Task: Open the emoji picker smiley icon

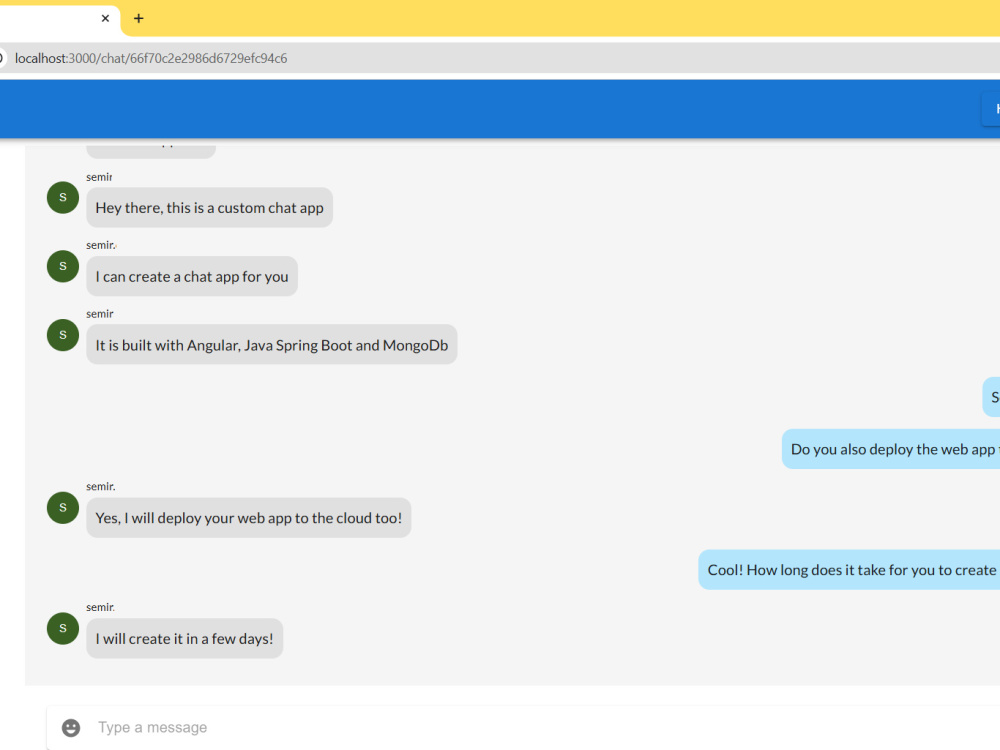Action: point(71,728)
